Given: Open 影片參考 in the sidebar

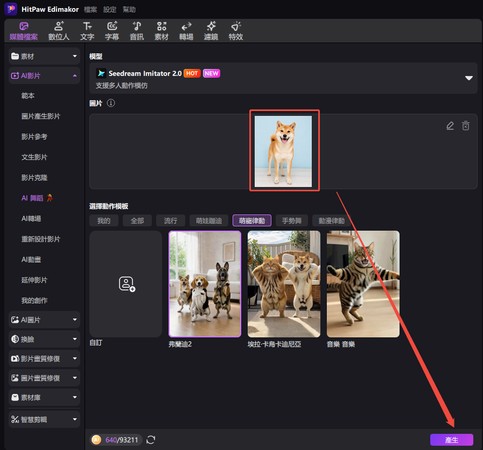Looking at the screenshot, I should [x=34, y=137].
